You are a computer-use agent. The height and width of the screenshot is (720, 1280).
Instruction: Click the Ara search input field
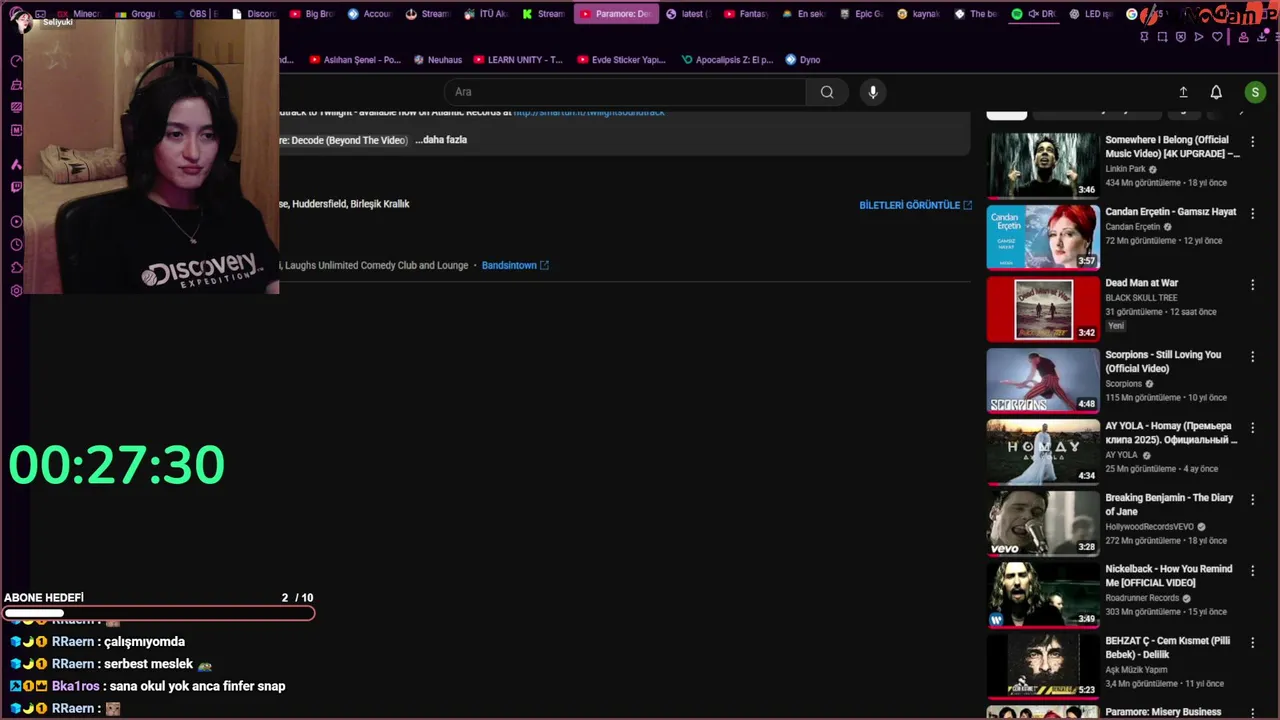(x=625, y=92)
